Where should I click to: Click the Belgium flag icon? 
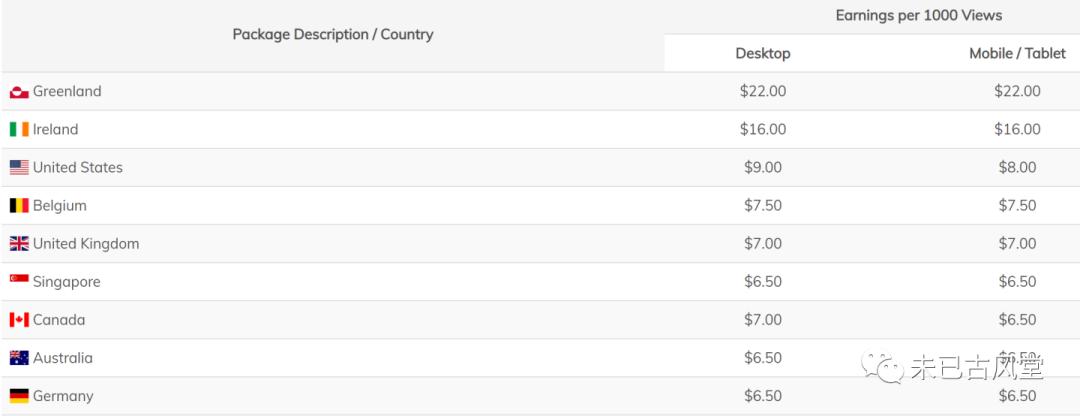[19, 206]
